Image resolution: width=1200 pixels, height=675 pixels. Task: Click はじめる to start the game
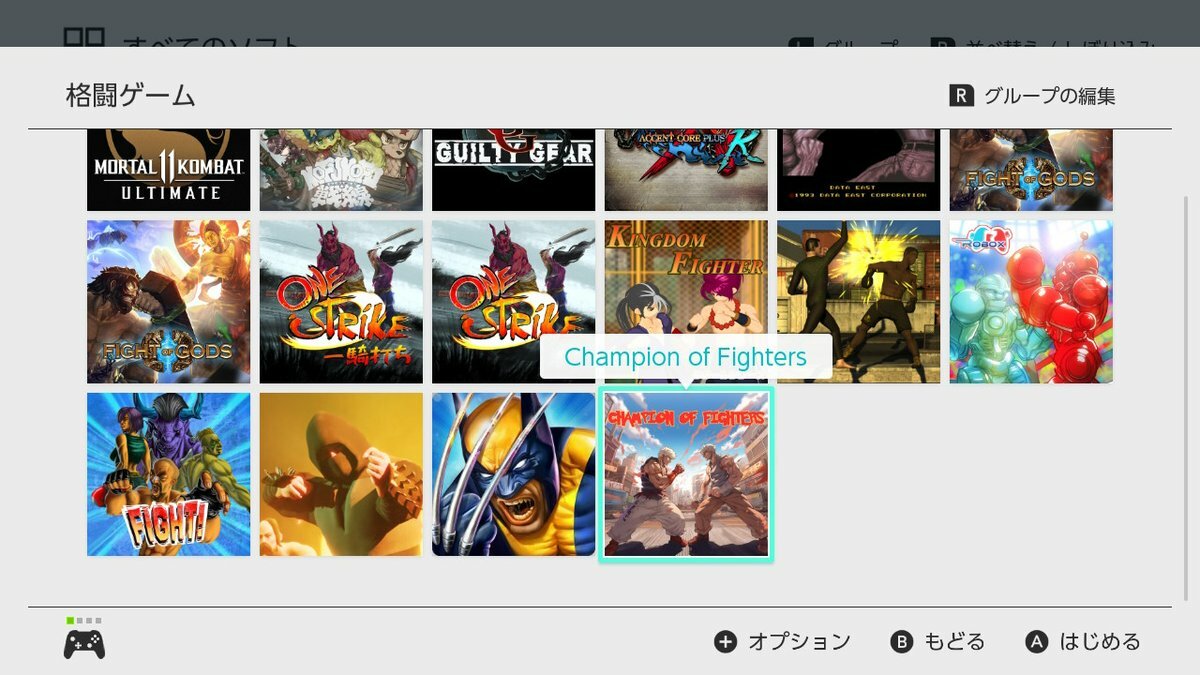pos(1083,642)
